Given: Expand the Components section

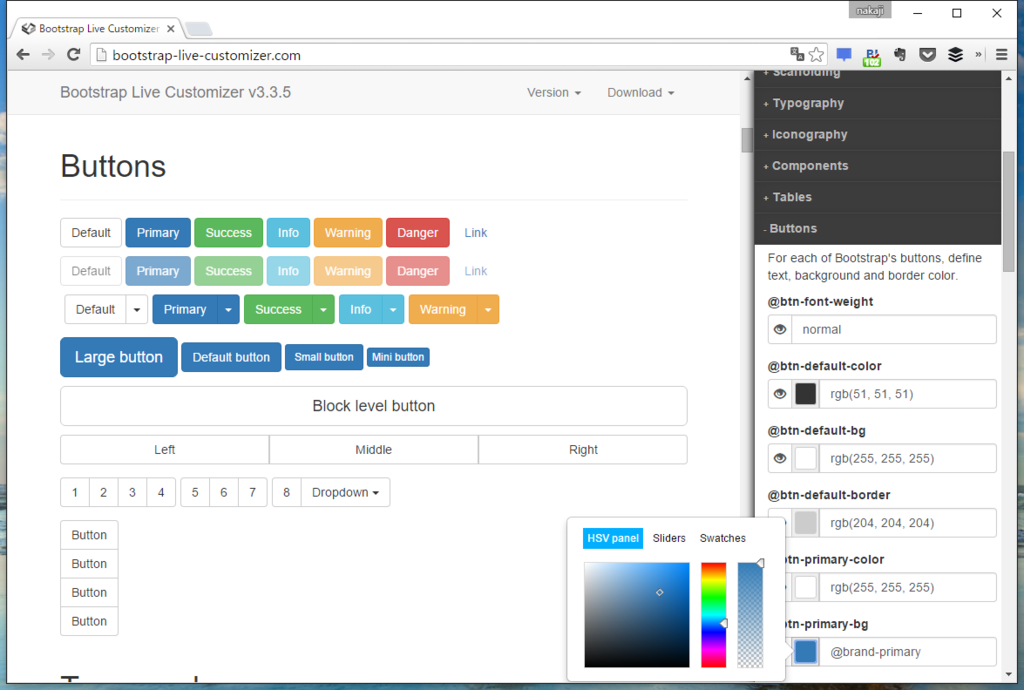Looking at the screenshot, I should [x=877, y=166].
